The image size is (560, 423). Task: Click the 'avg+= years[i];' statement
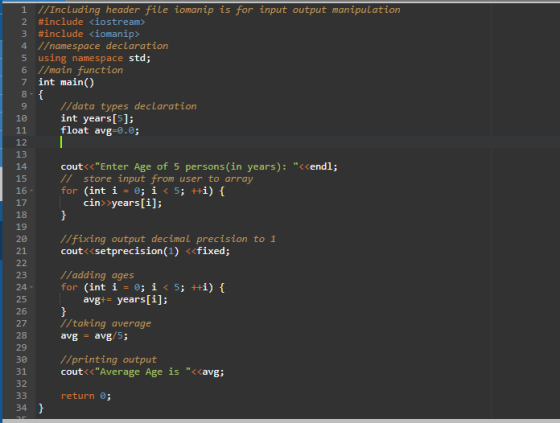pyautogui.click(x=125, y=299)
